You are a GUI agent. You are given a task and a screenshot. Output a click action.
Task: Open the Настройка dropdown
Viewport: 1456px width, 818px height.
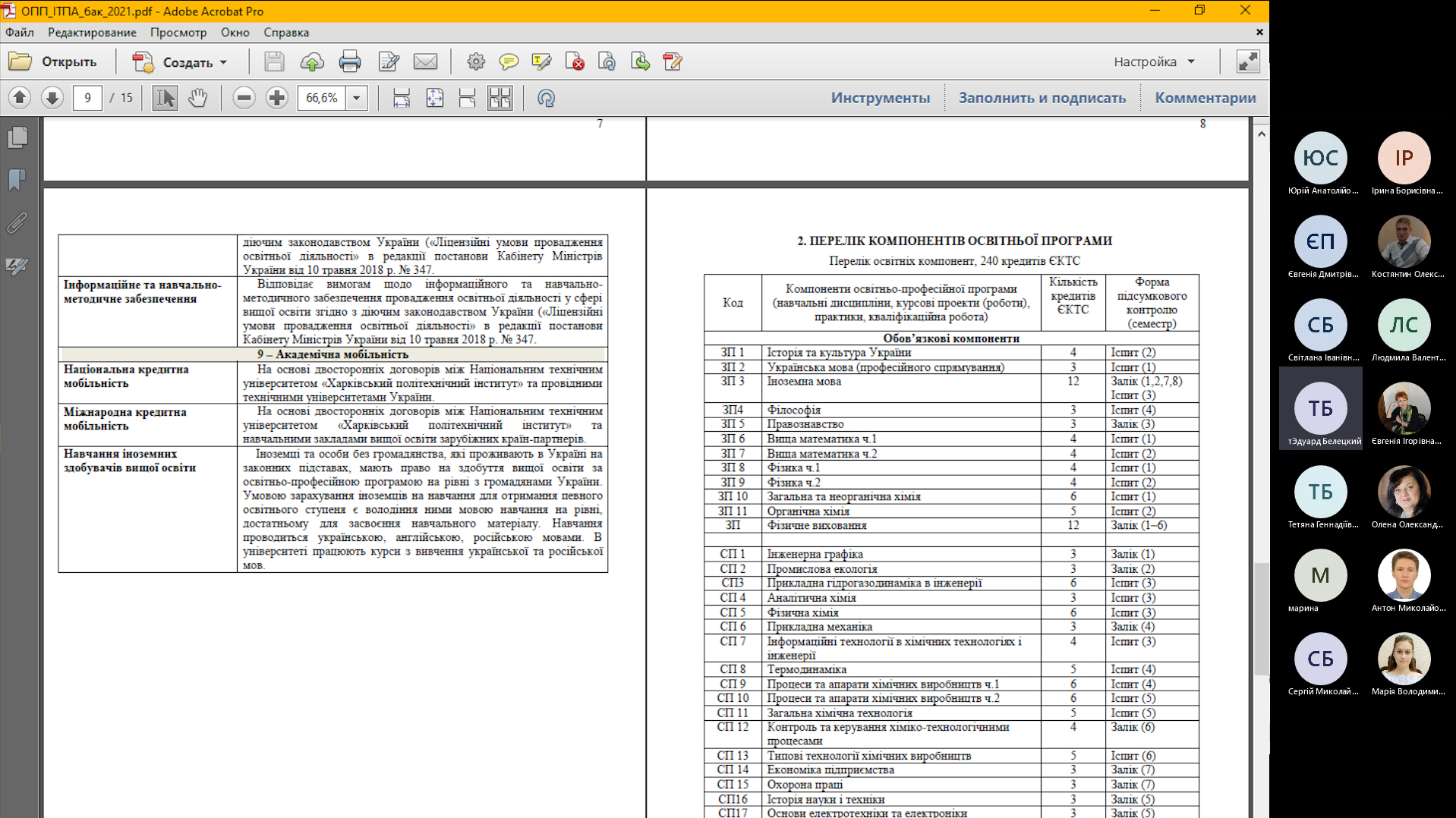point(1154,62)
